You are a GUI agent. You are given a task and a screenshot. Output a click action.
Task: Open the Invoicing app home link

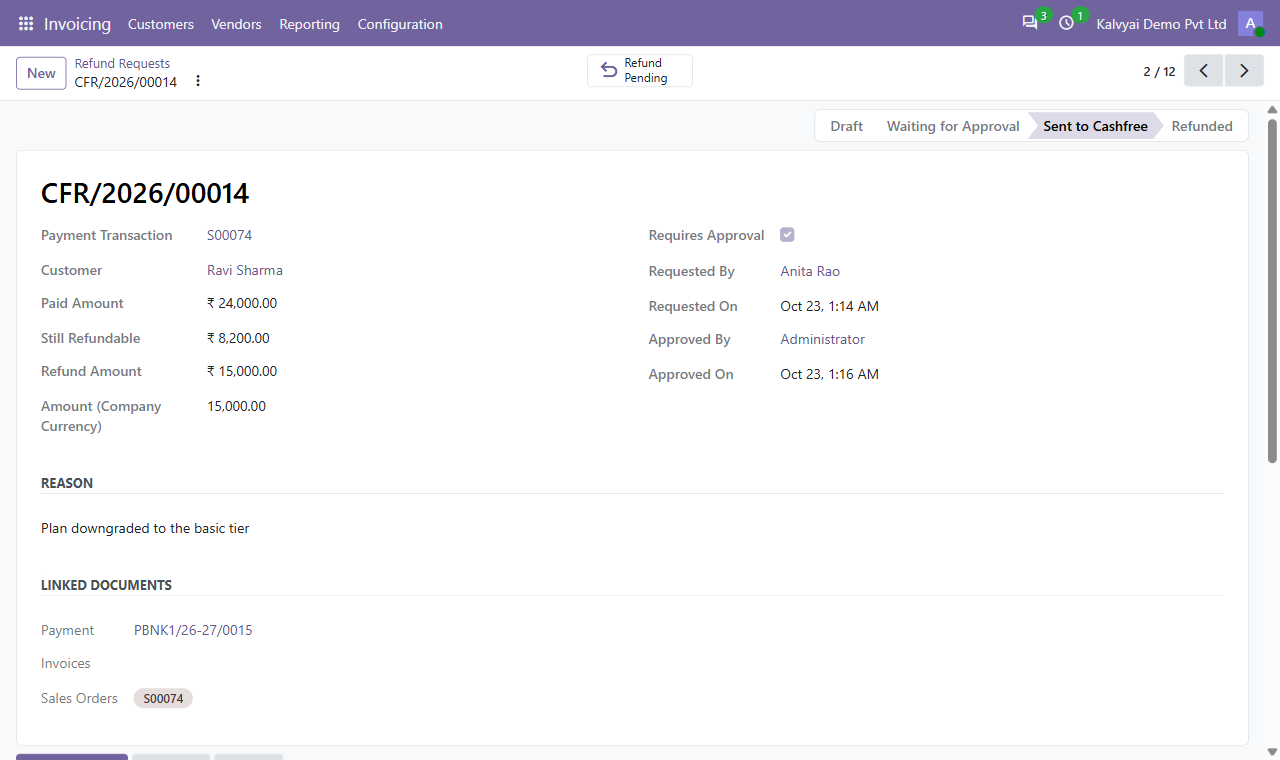click(77, 24)
